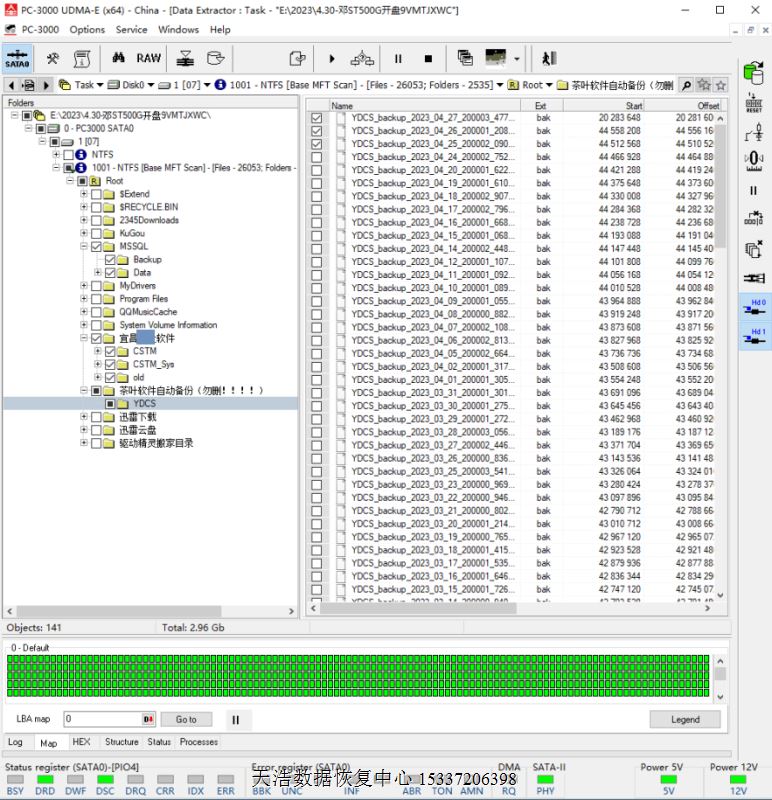The image size is (772, 800).
Task: Switch to the HEX tab
Action: pos(81,742)
